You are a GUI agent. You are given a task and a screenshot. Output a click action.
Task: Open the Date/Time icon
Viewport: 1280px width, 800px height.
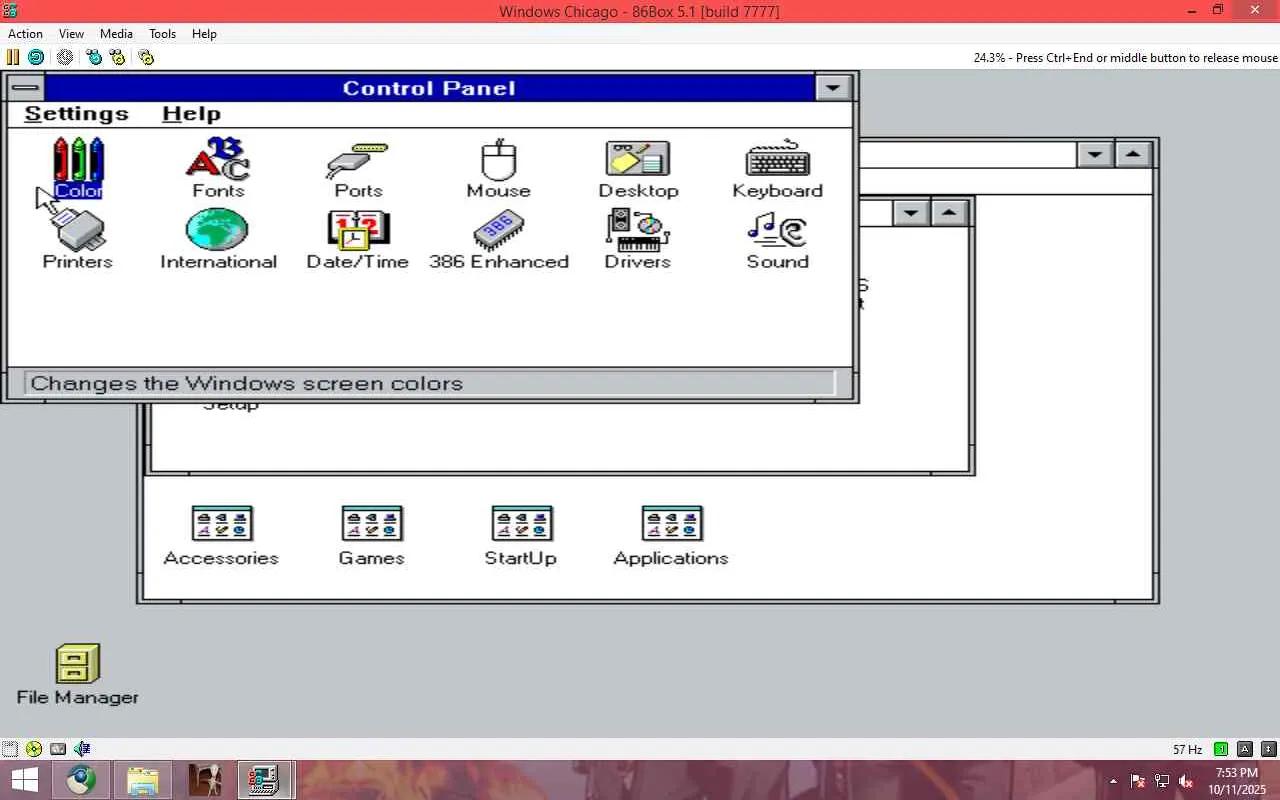(358, 240)
